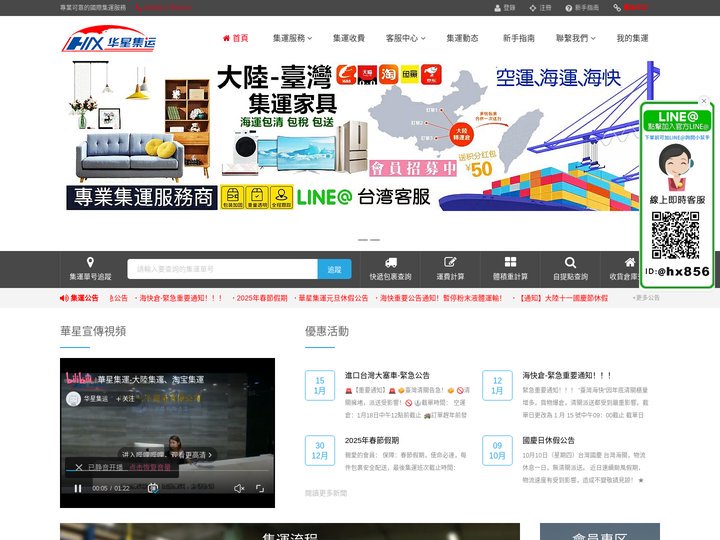Click the blue 追蹤 track button

334,269
